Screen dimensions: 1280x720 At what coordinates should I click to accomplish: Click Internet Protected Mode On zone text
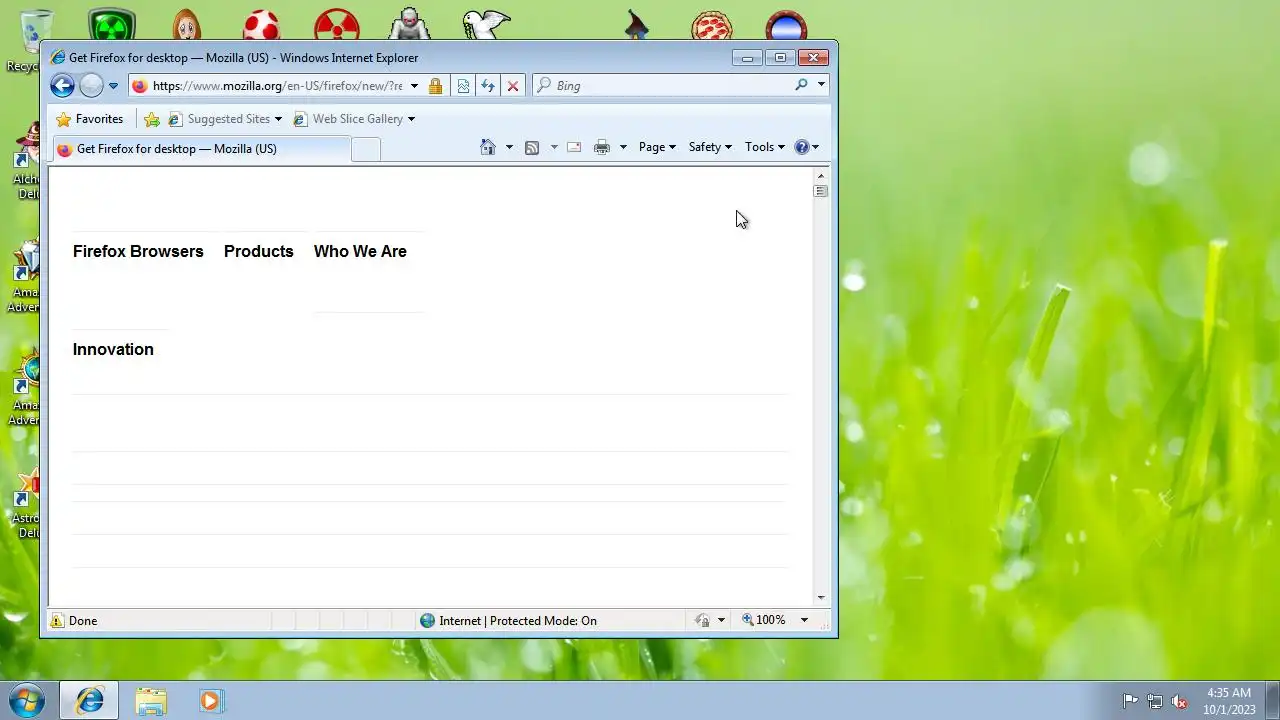click(518, 621)
